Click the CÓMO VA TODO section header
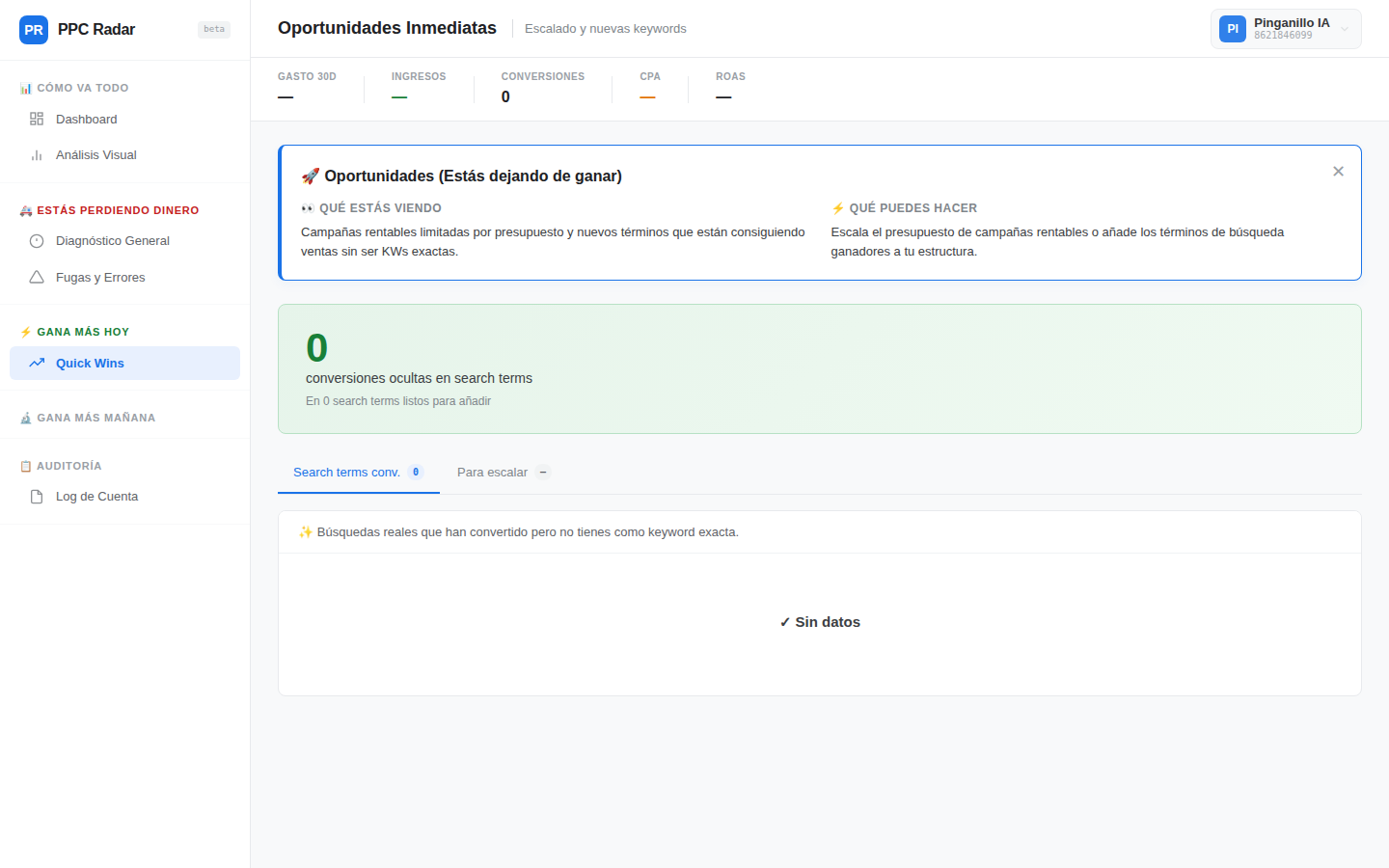The width and height of the screenshot is (1389, 868). [74, 88]
